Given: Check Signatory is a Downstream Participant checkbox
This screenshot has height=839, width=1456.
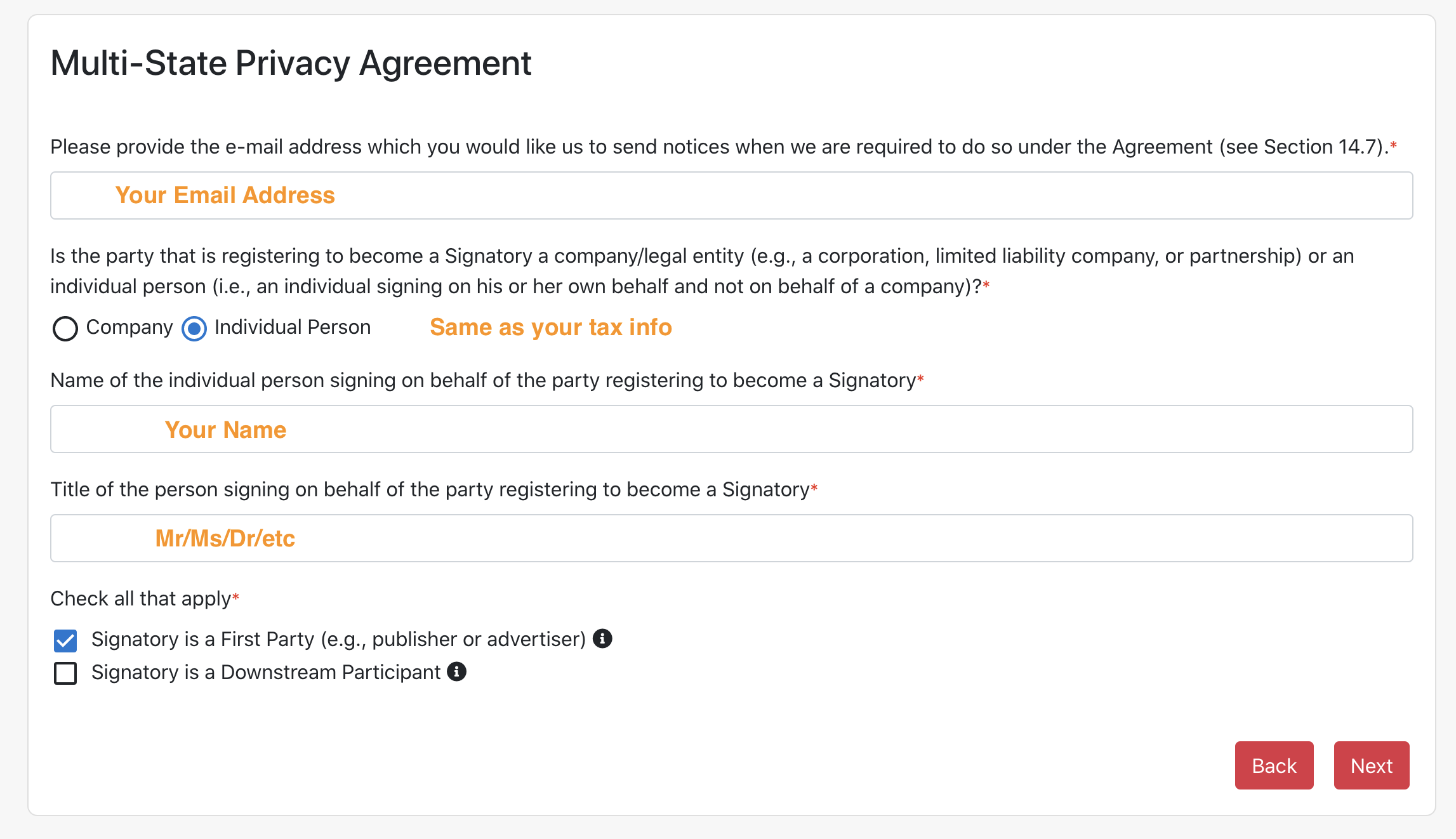Looking at the screenshot, I should point(65,673).
